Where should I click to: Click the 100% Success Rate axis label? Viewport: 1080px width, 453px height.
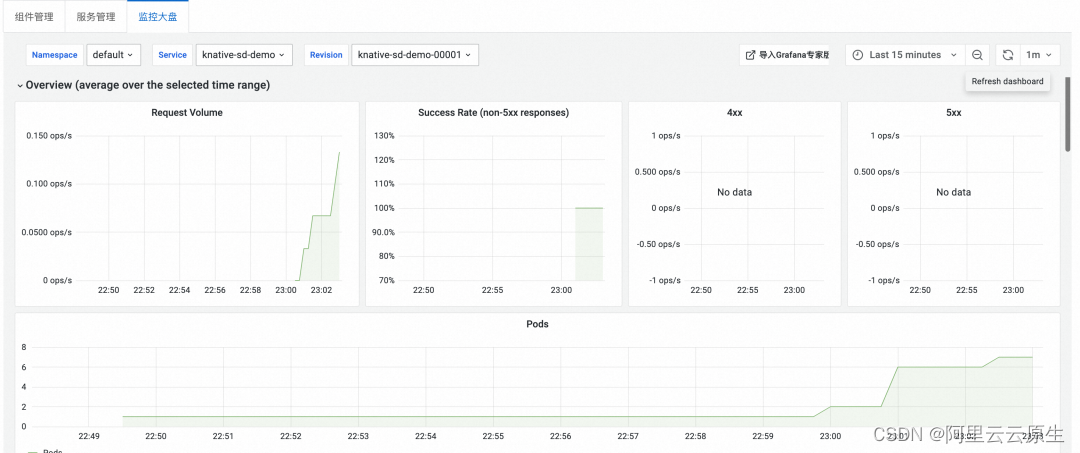[x=384, y=208]
